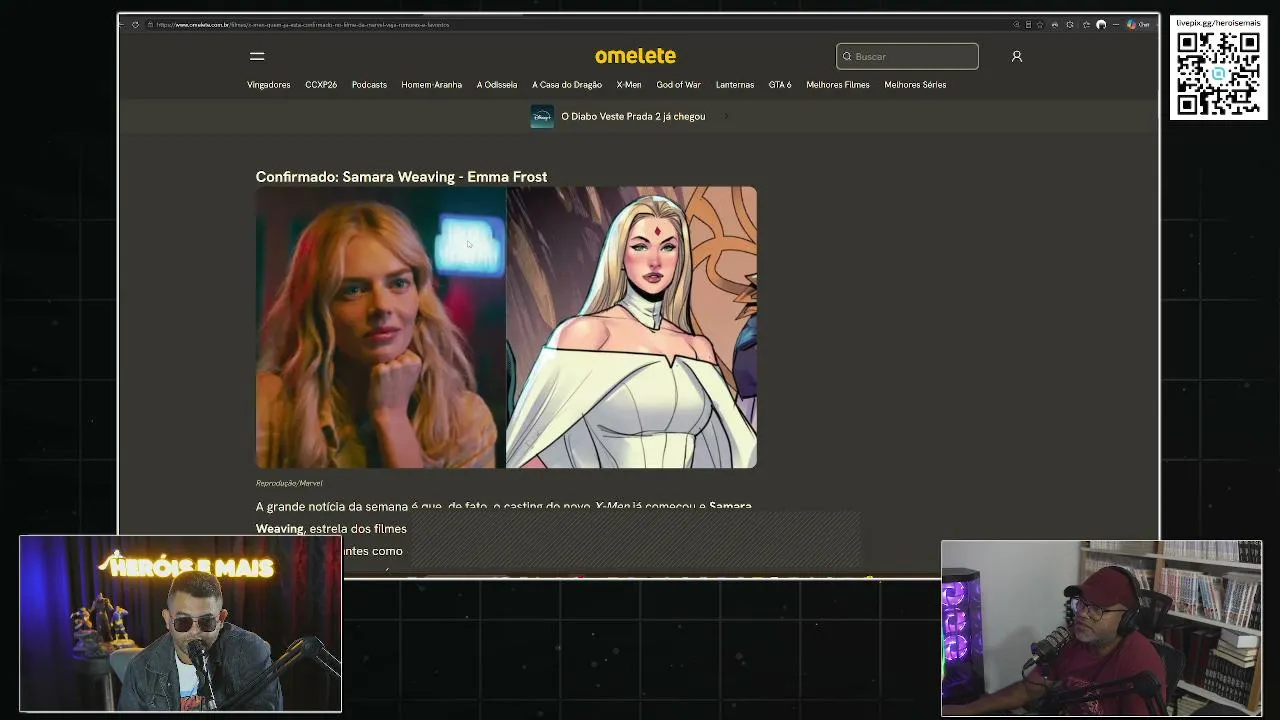Screen dimensions: 1280x720
Task: Click the livepix.gg/heroisemais text
Action: coord(1218,23)
